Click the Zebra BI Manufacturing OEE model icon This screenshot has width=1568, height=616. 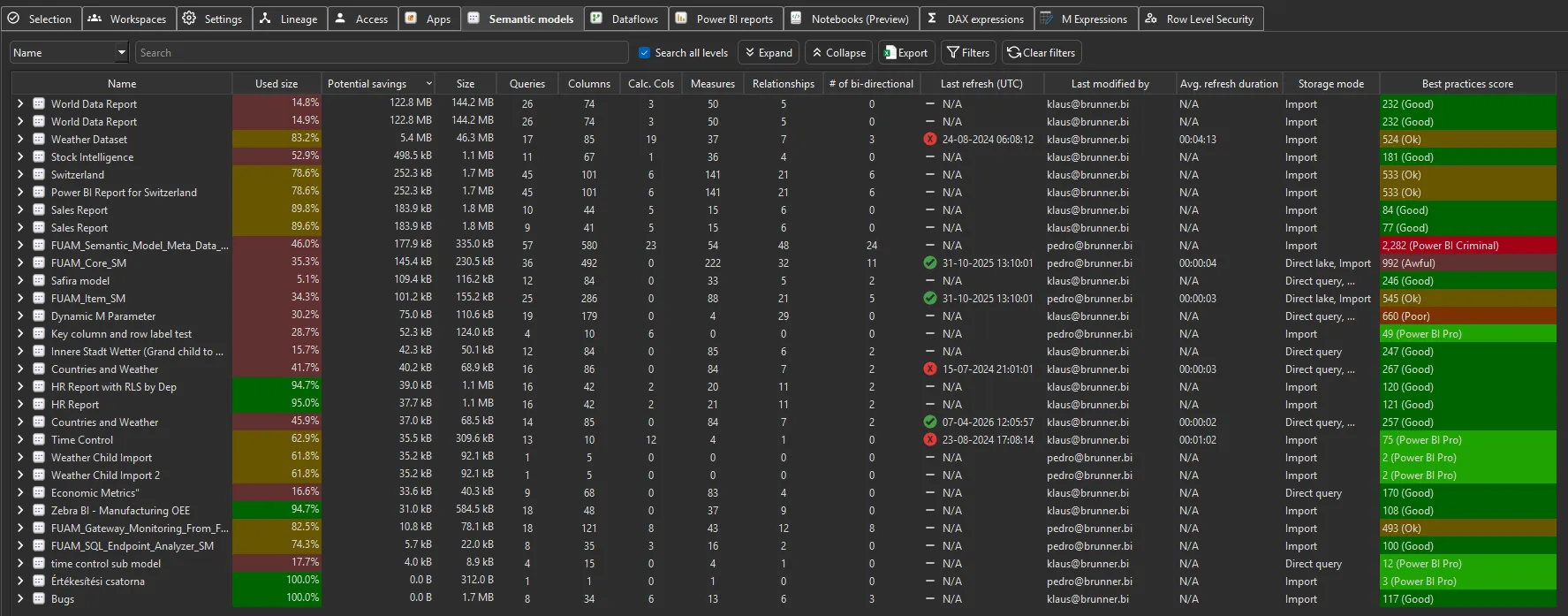[39, 510]
